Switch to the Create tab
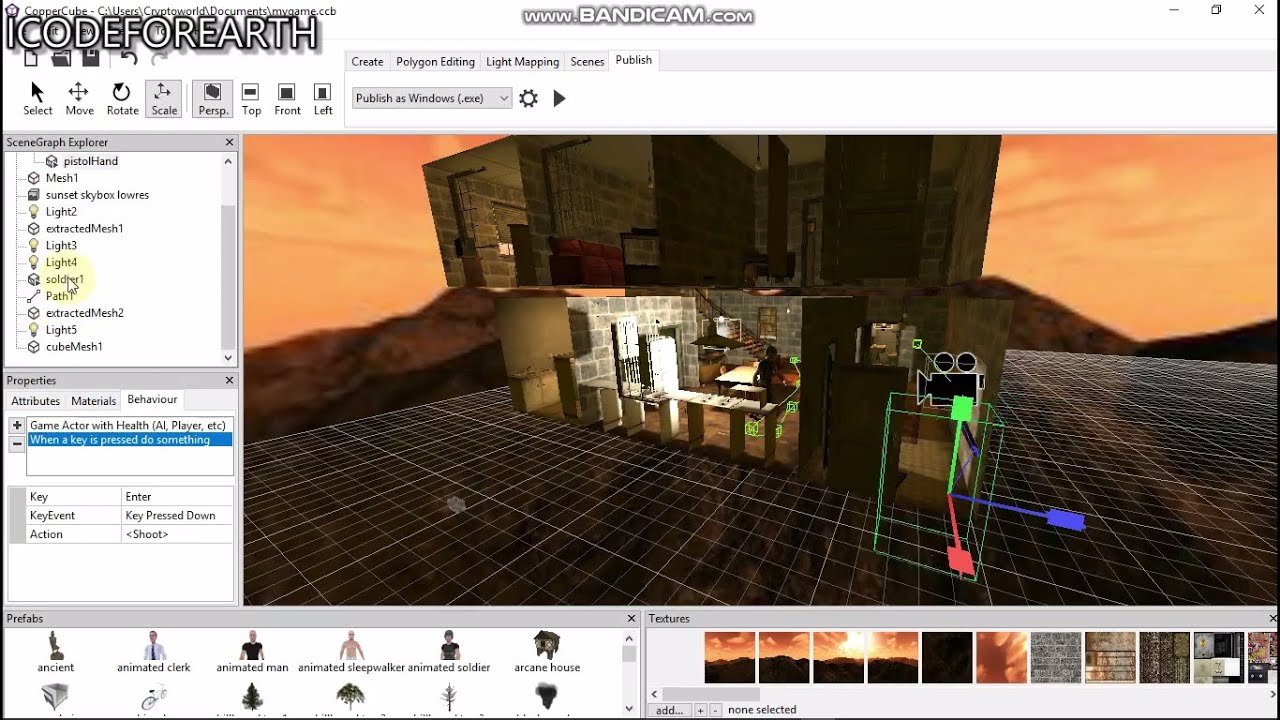 [x=367, y=61]
